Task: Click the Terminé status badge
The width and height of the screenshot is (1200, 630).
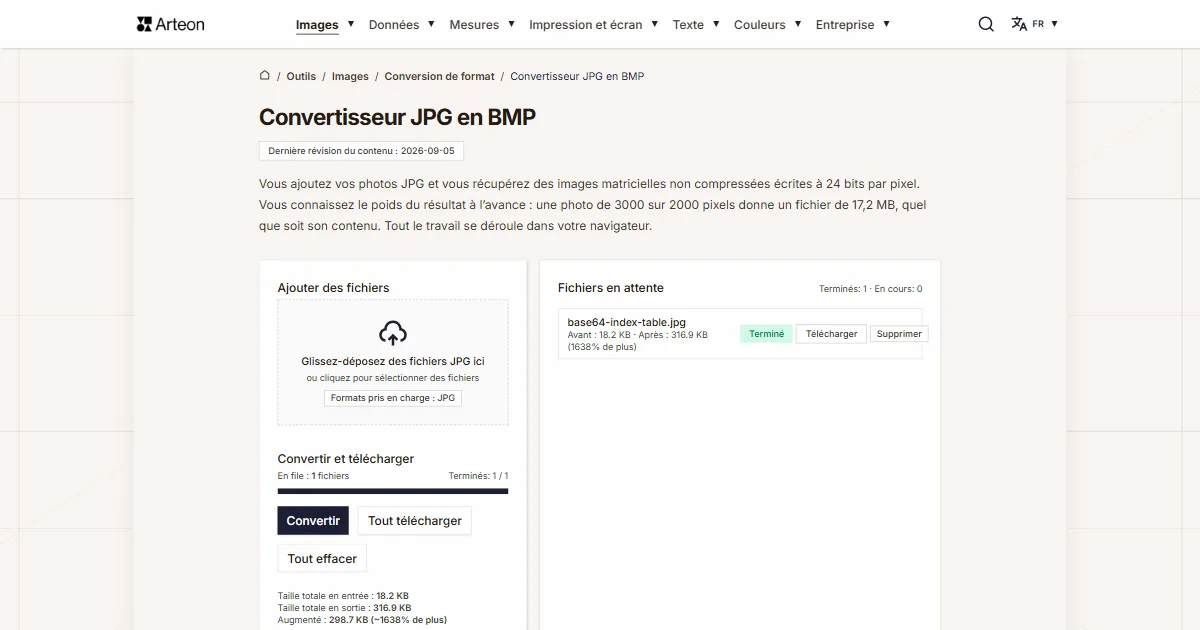Action: pyautogui.click(x=766, y=334)
